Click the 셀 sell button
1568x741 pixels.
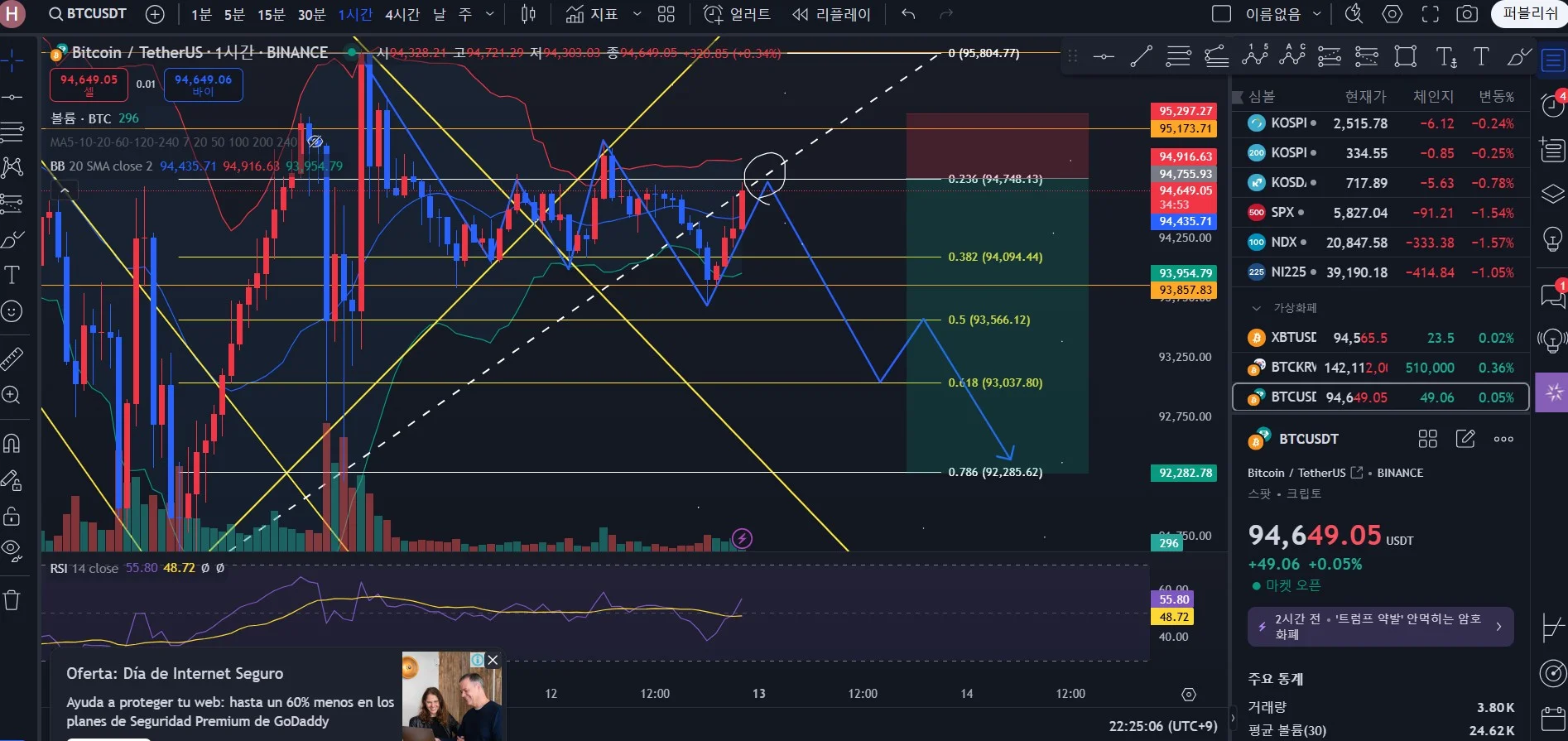[x=89, y=84]
